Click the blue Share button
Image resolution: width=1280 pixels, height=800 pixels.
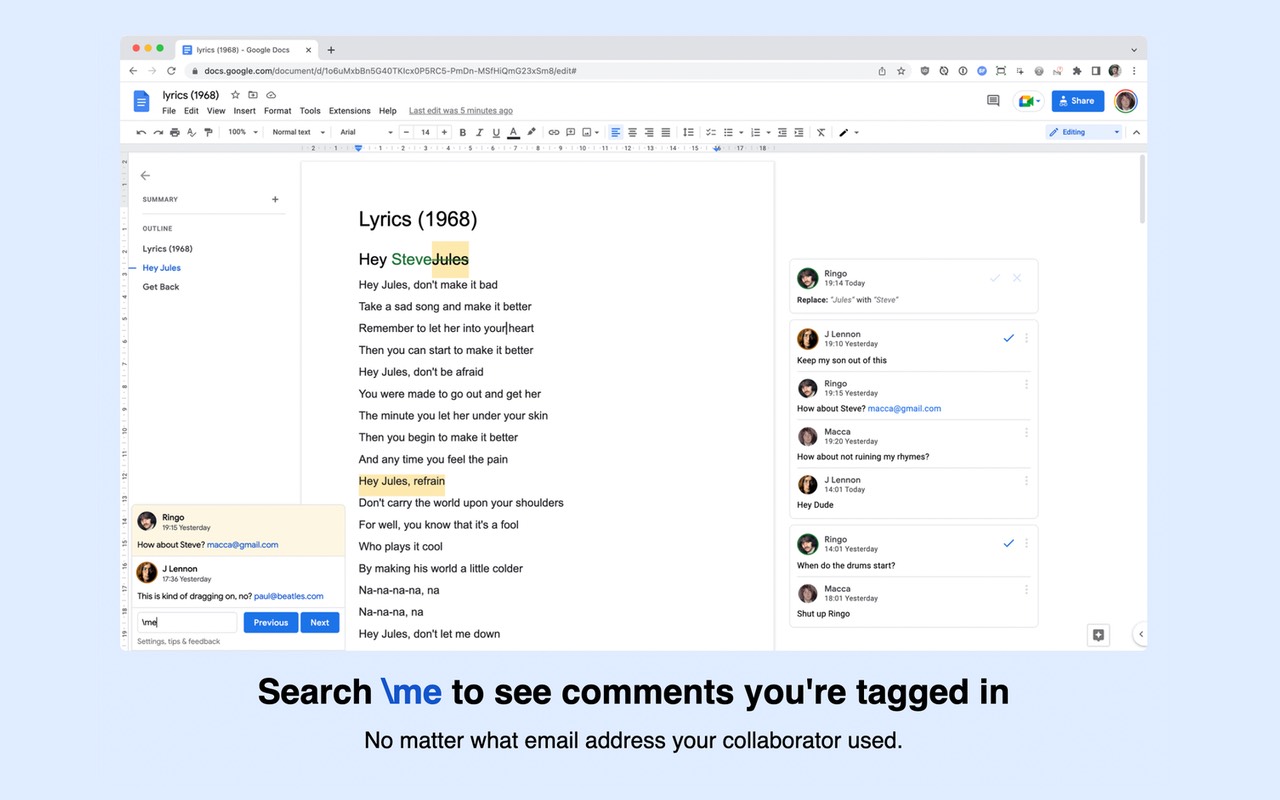1077,101
